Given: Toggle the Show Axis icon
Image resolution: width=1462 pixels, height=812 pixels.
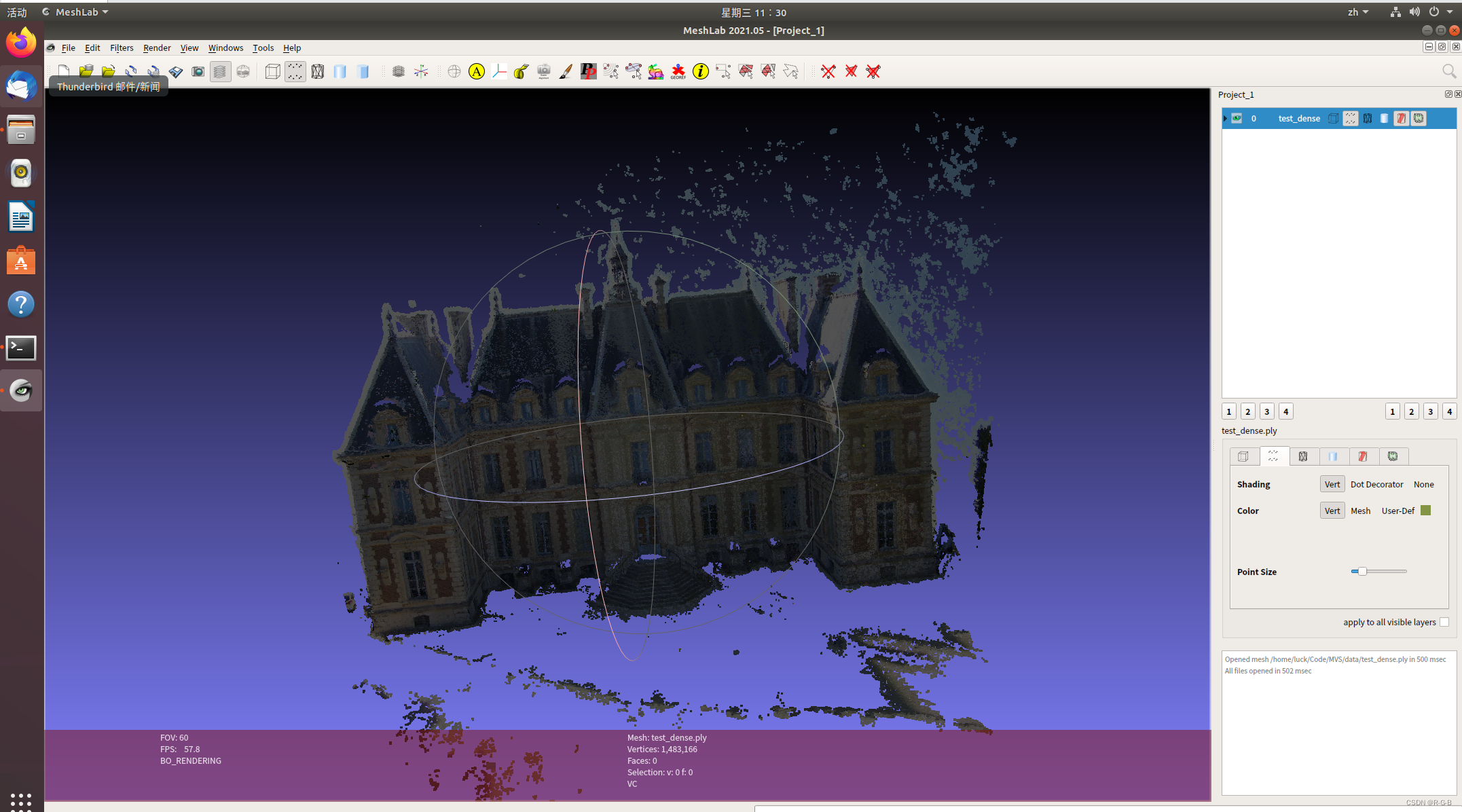Looking at the screenshot, I should 421,71.
